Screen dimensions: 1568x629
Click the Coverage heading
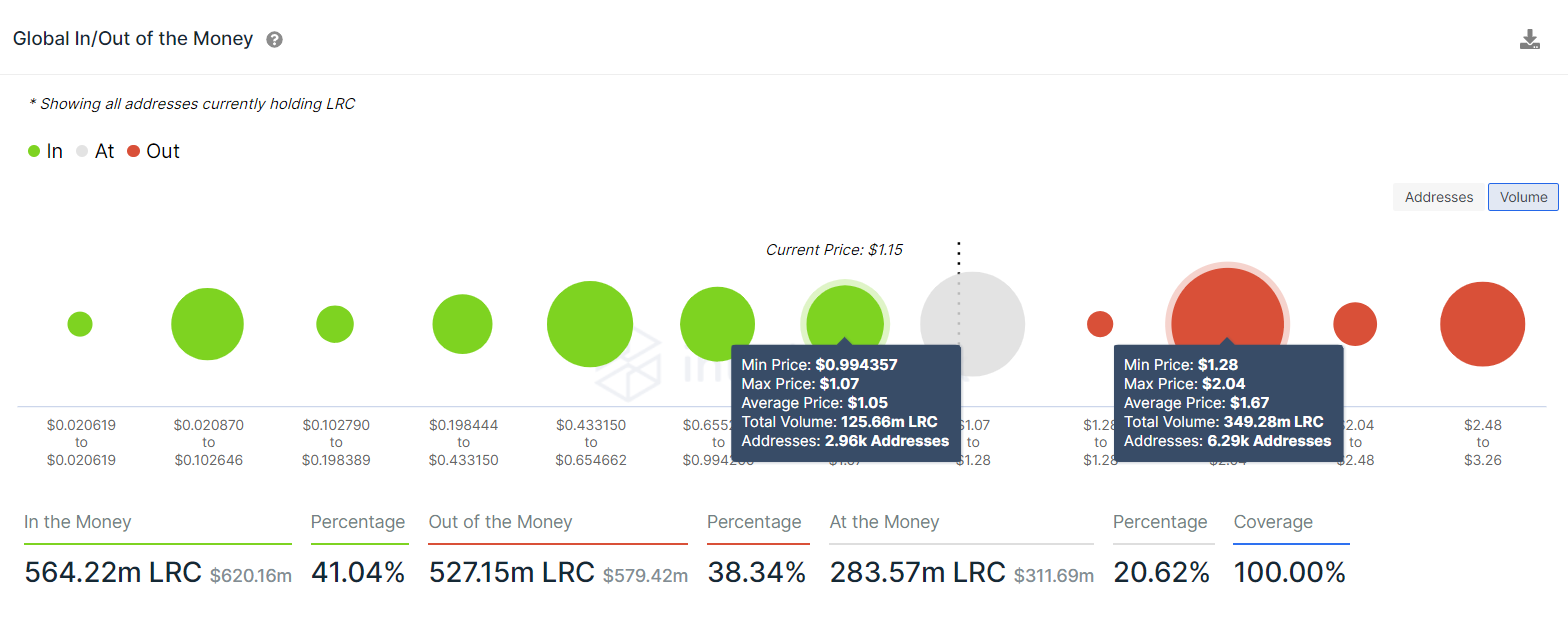click(1273, 522)
